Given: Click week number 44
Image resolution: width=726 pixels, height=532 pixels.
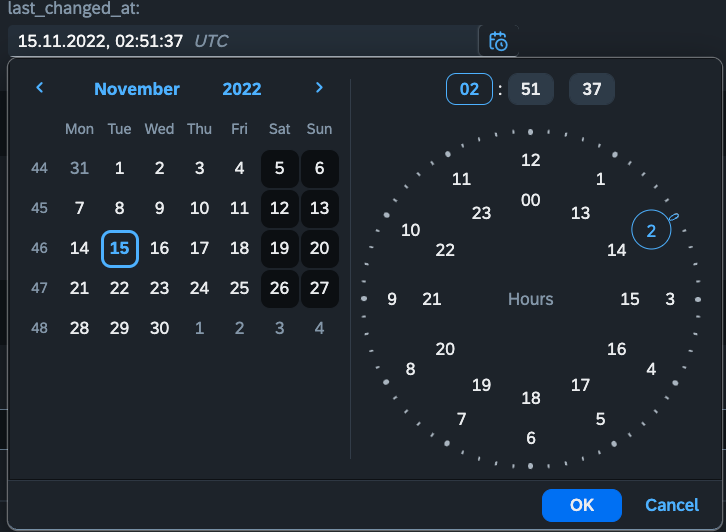Looking at the screenshot, I should pyautogui.click(x=39, y=168).
